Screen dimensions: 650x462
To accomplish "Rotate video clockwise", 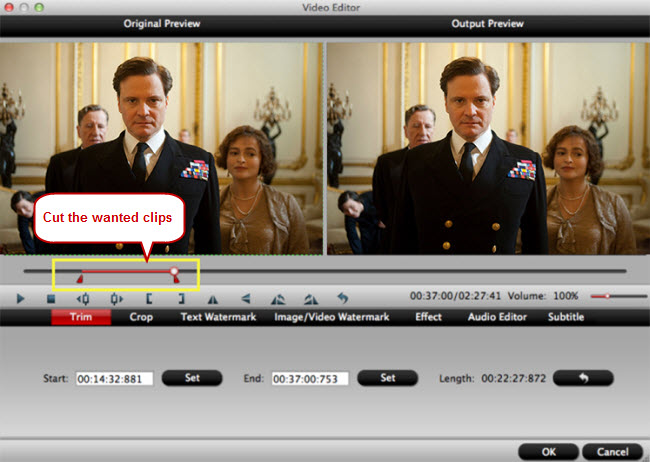I will click(x=310, y=299).
